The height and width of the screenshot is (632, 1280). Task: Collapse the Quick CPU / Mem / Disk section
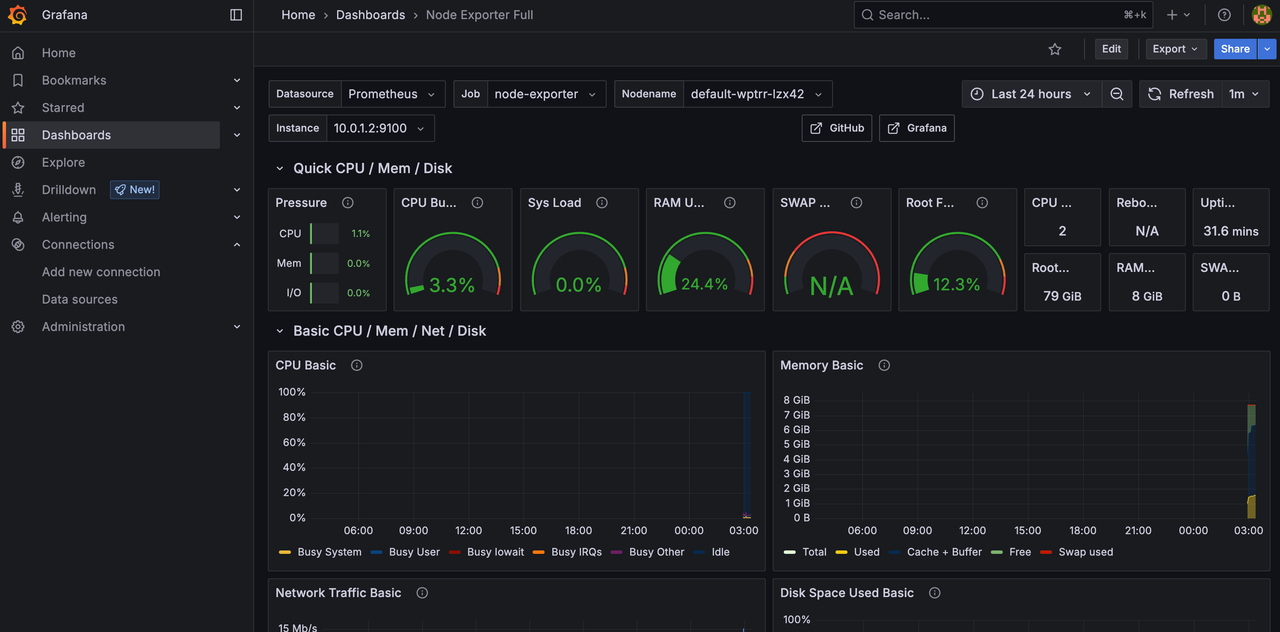tap(280, 168)
